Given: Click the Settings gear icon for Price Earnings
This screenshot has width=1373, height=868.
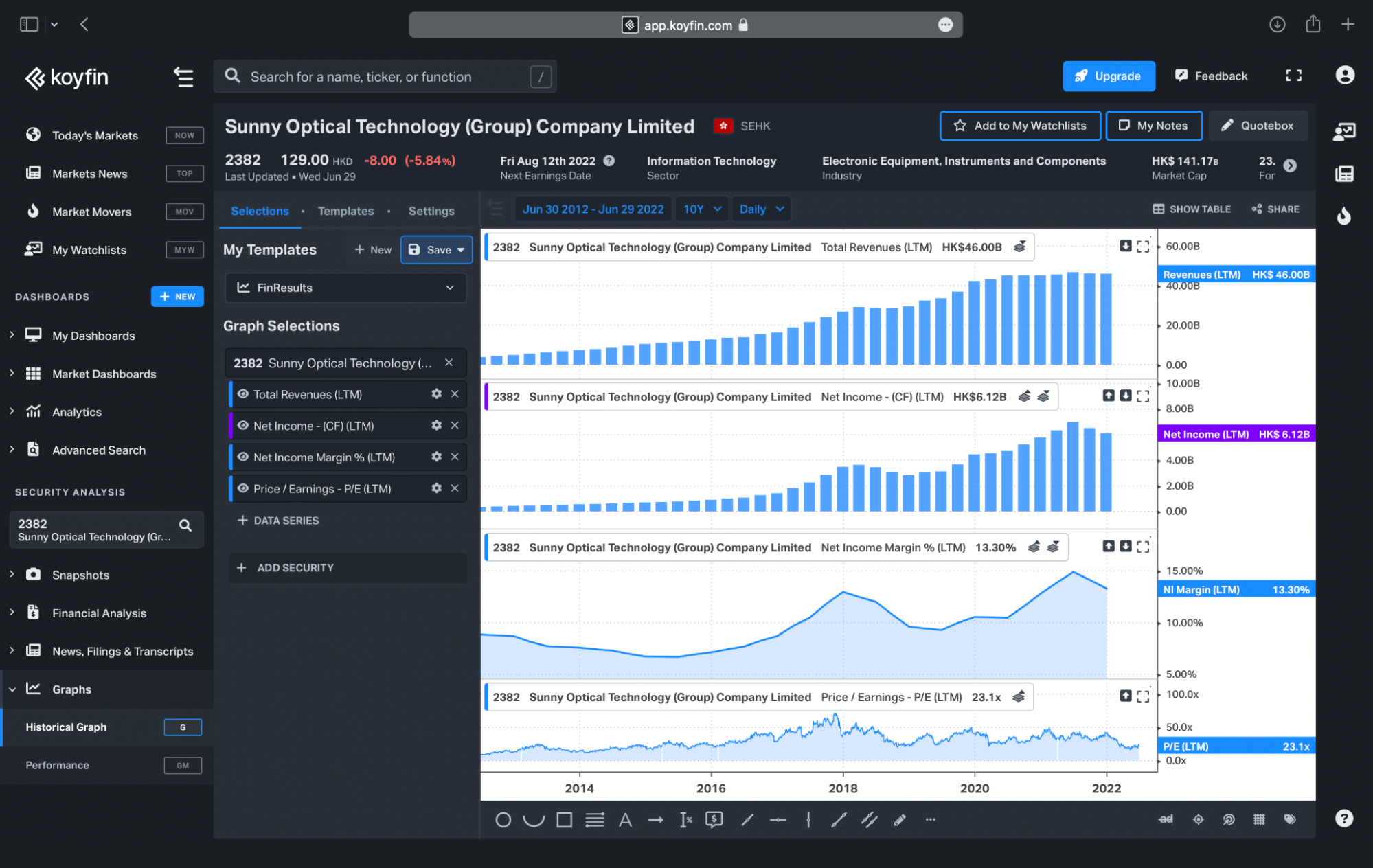Looking at the screenshot, I should click(x=437, y=488).
